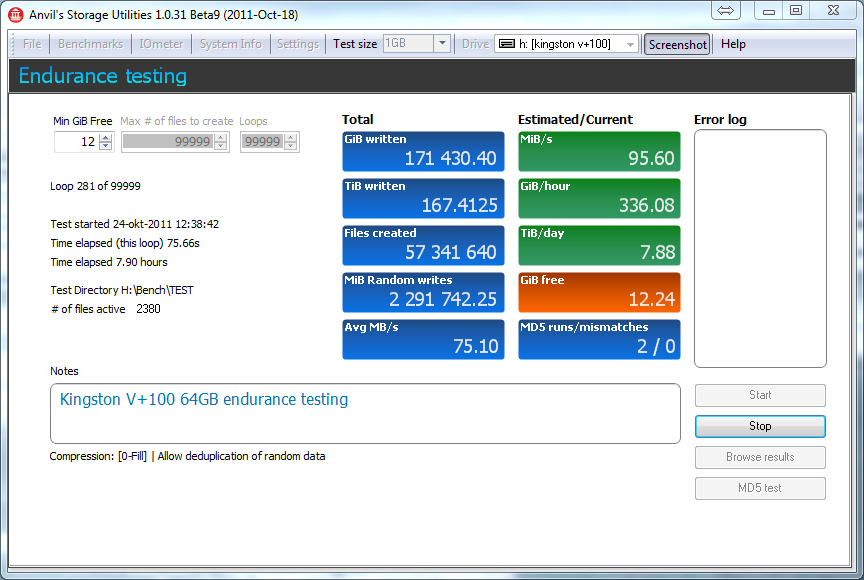Click the MD5 test button
Viewport: 864px width, 580px height.
(760, 487)
